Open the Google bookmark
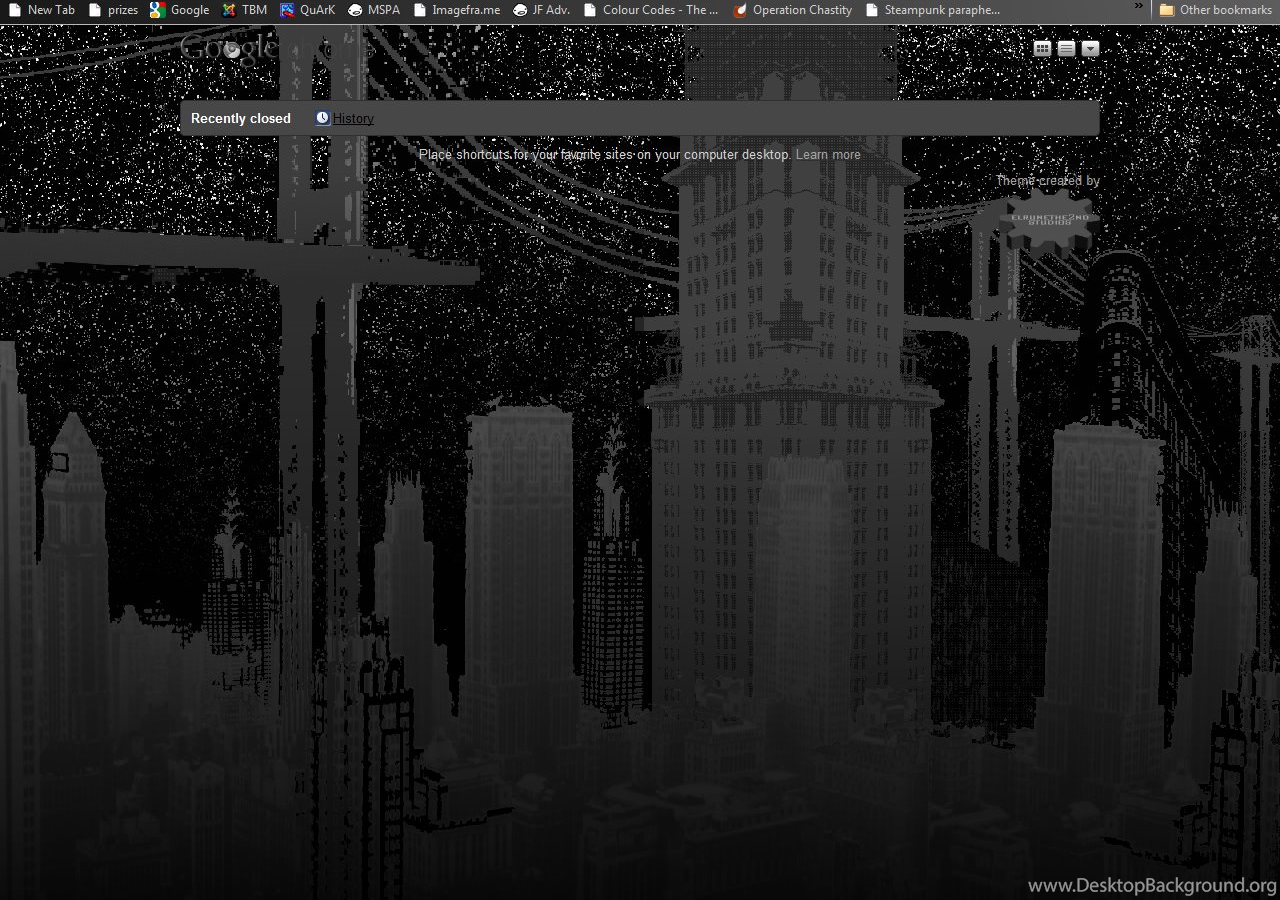1280x900 pixels. click(x=180, y=10)
